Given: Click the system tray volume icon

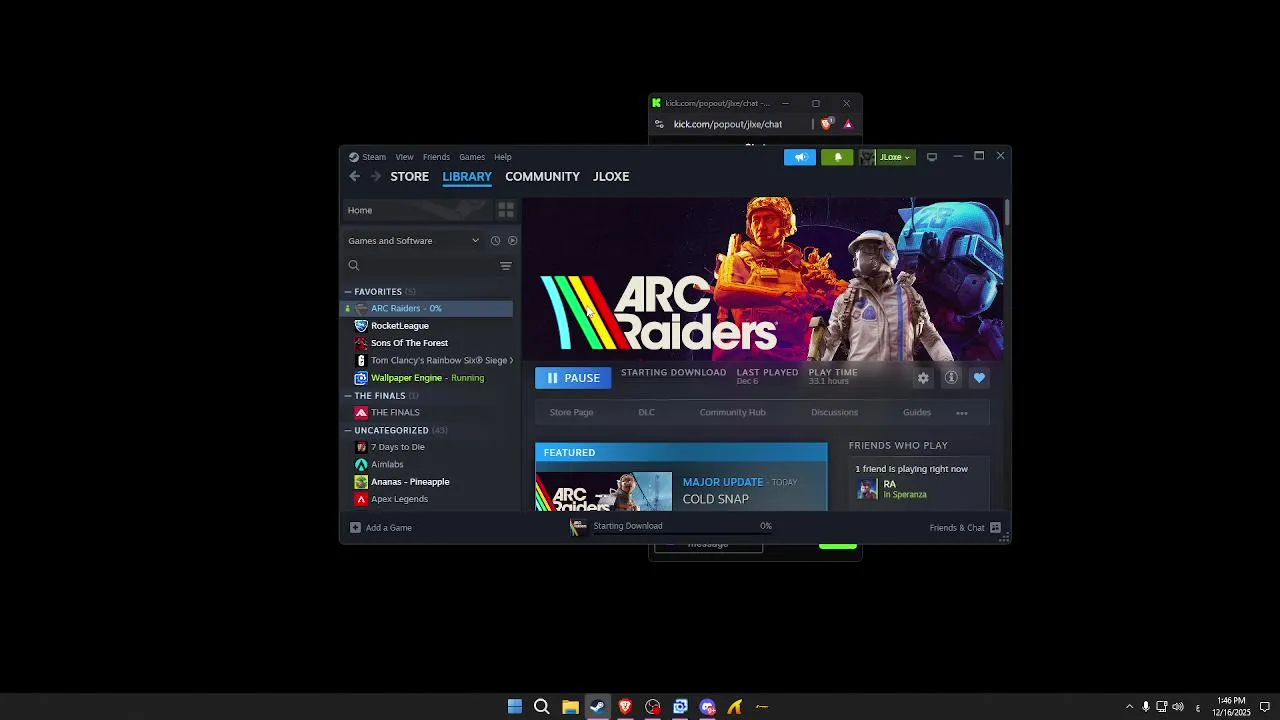Looking at the screenshot, I should [x=1178, y=707].
